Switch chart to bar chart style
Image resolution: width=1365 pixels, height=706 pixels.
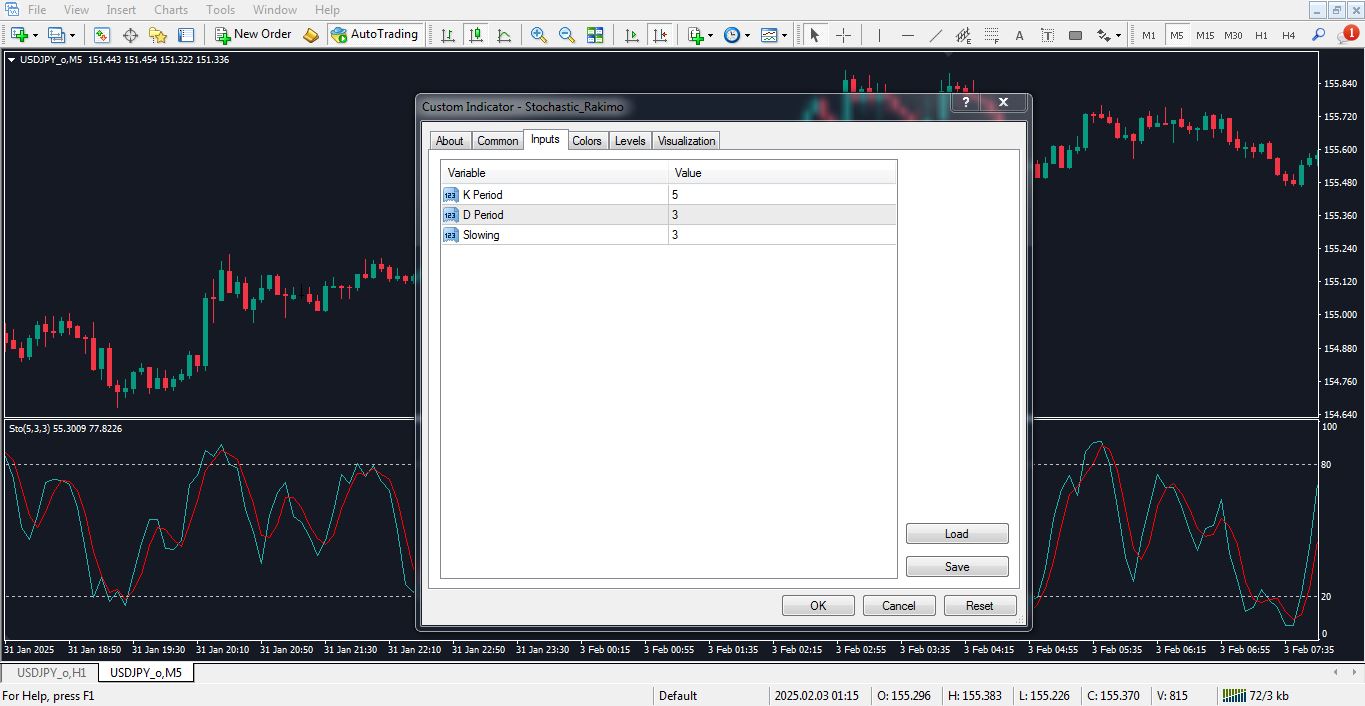448,35
